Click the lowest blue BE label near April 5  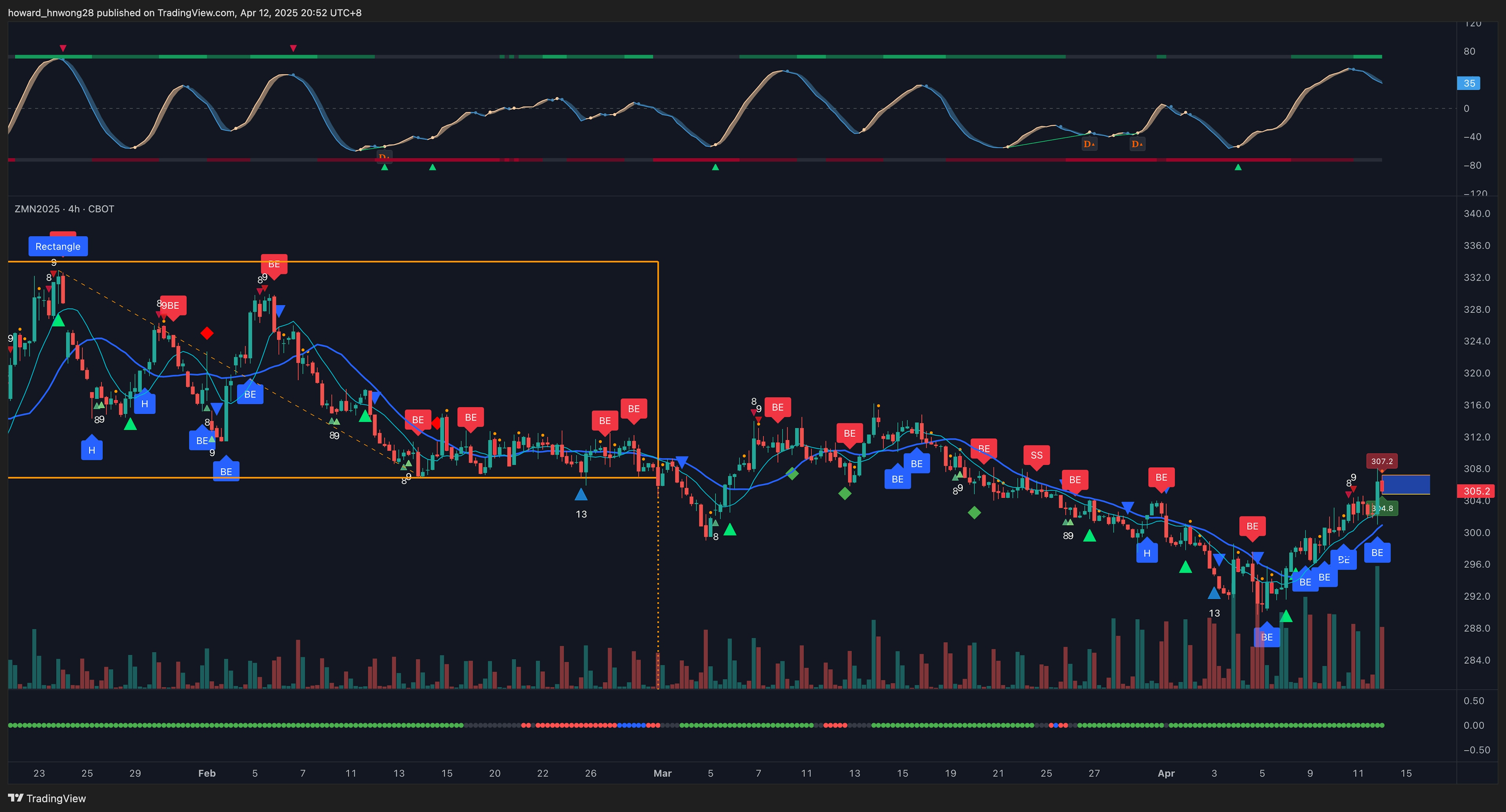1266,637
